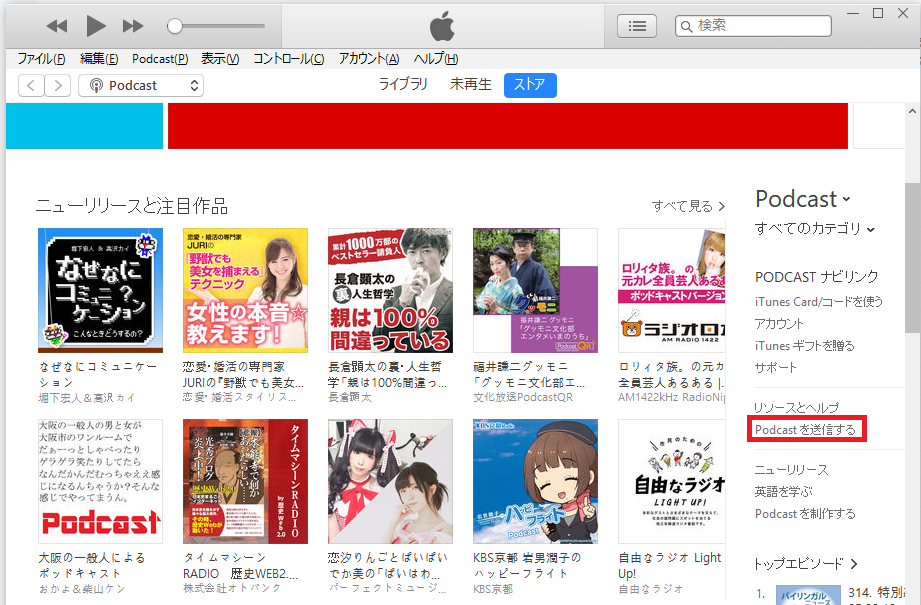Expand the すべてのカテゴリ dropdown
Screen dimensions: 921x605
click(815, 228)
